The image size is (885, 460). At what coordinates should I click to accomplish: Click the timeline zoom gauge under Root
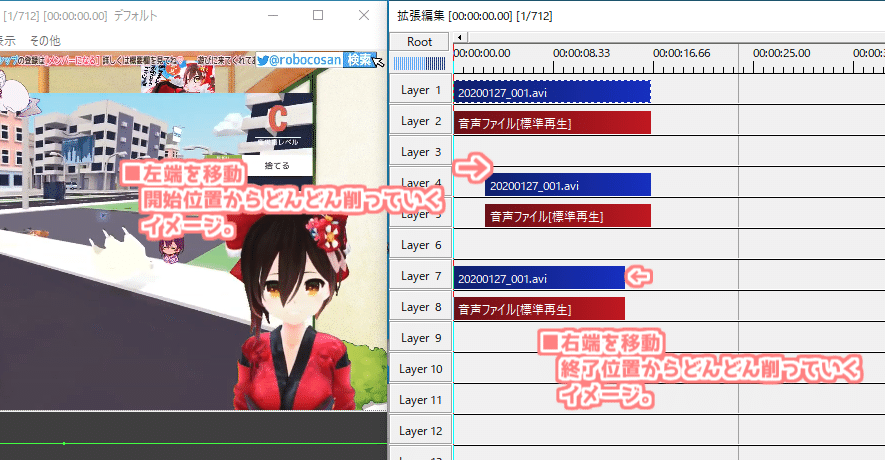[419, 63]
